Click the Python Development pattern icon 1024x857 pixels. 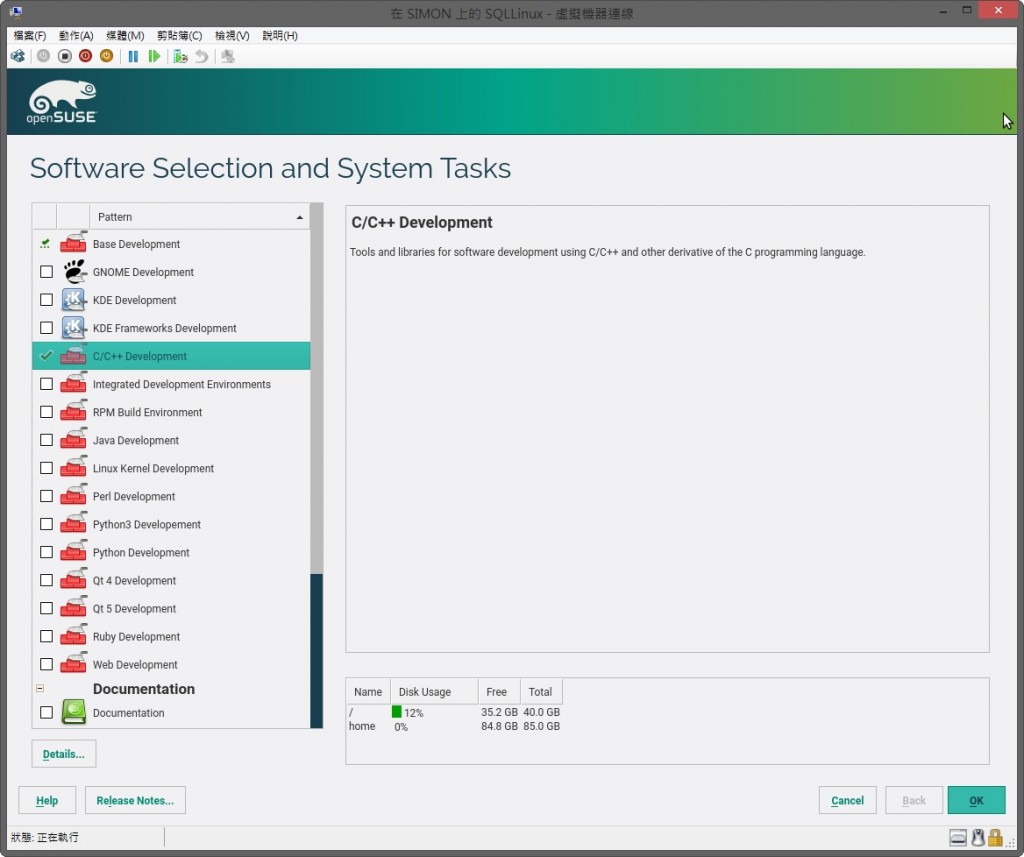point(74,551)
